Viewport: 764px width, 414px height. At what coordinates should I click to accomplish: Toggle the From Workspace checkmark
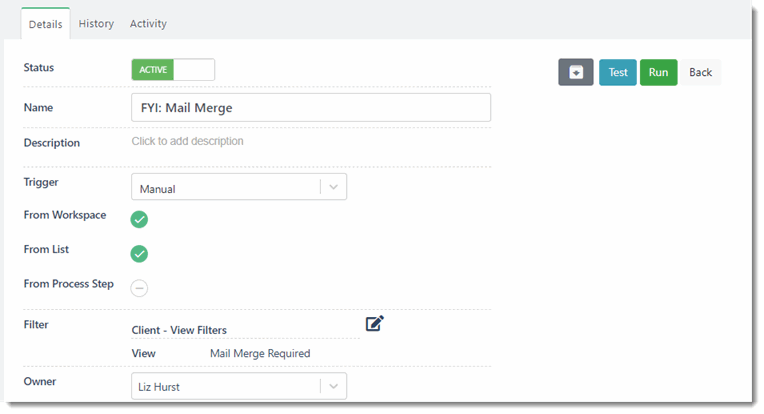point(139,219)
